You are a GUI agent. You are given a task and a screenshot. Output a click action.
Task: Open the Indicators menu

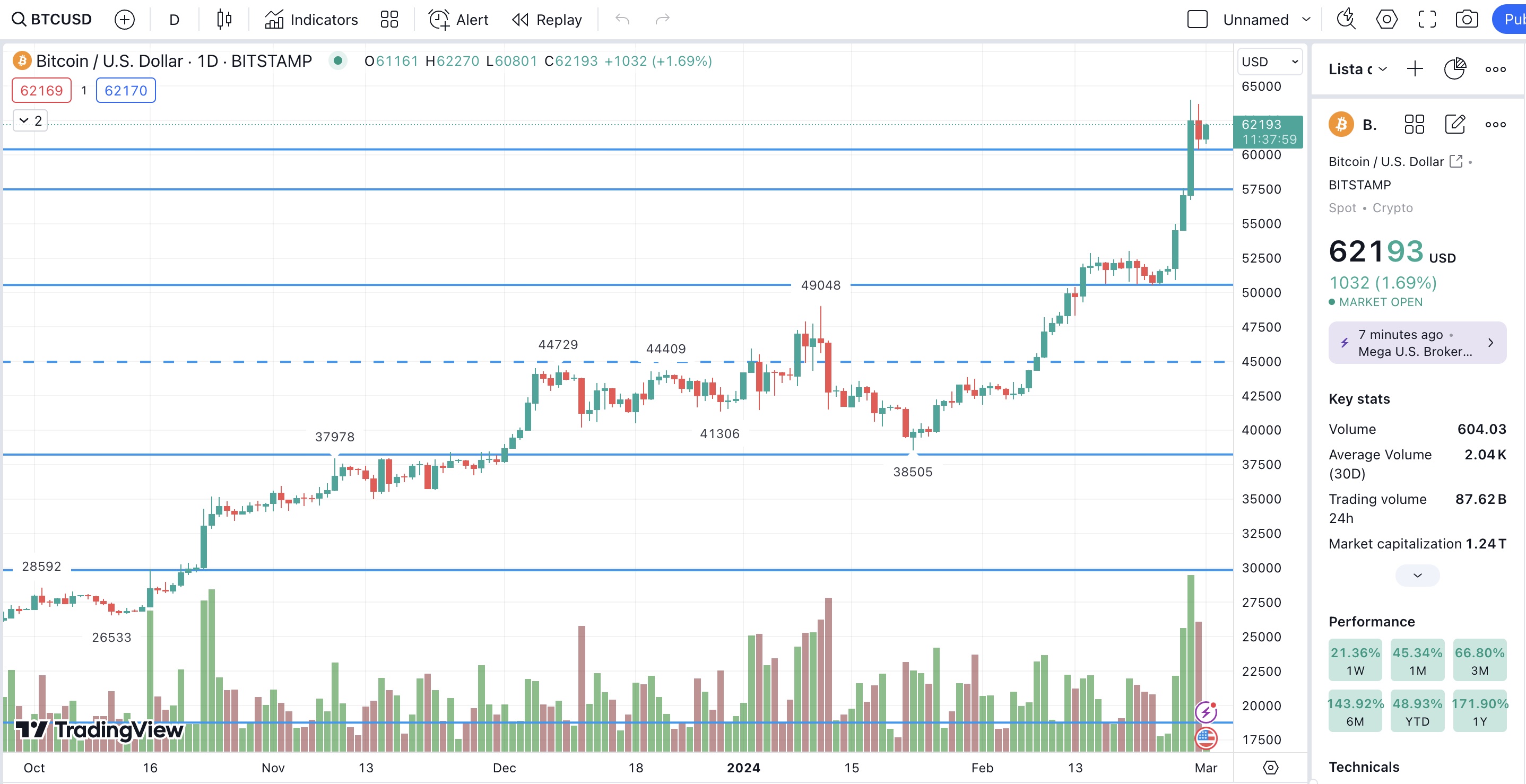pos(311,20)
